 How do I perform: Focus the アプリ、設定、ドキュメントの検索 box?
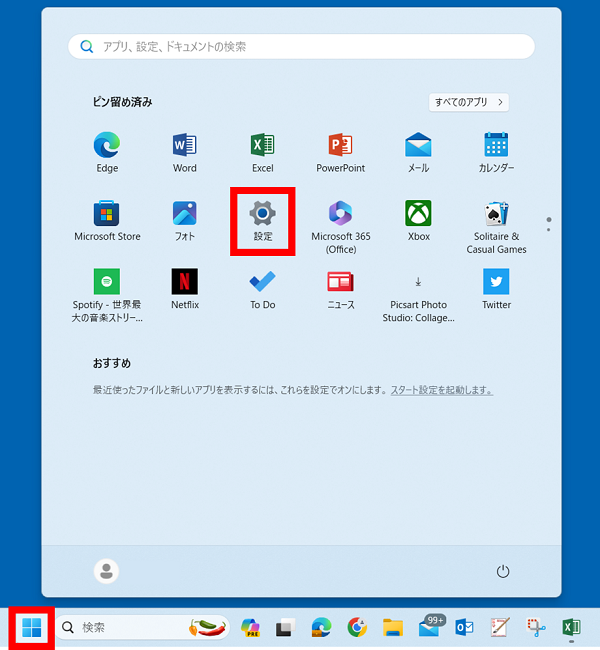click(x=301, y=46)
